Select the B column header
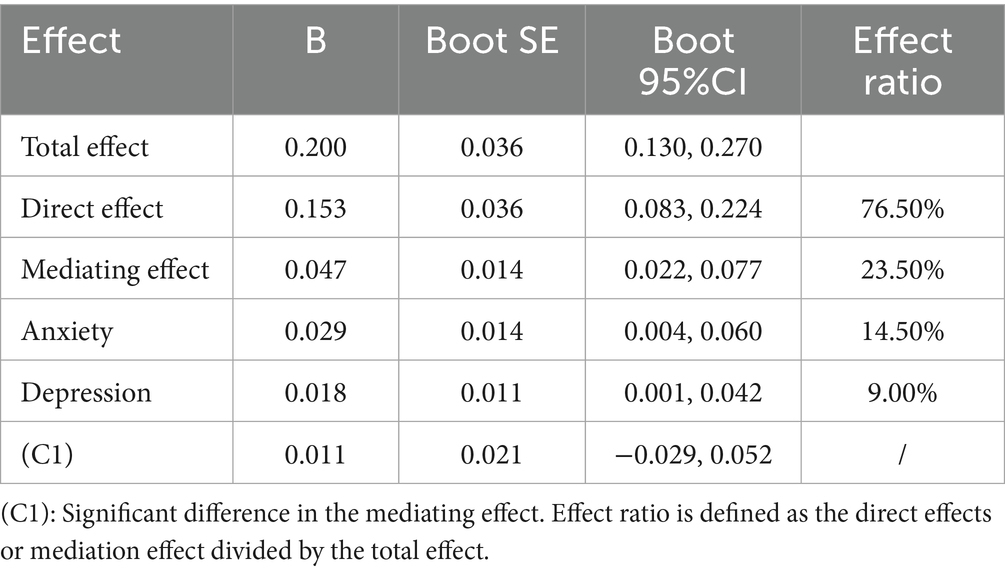 [x=315, y=41]
